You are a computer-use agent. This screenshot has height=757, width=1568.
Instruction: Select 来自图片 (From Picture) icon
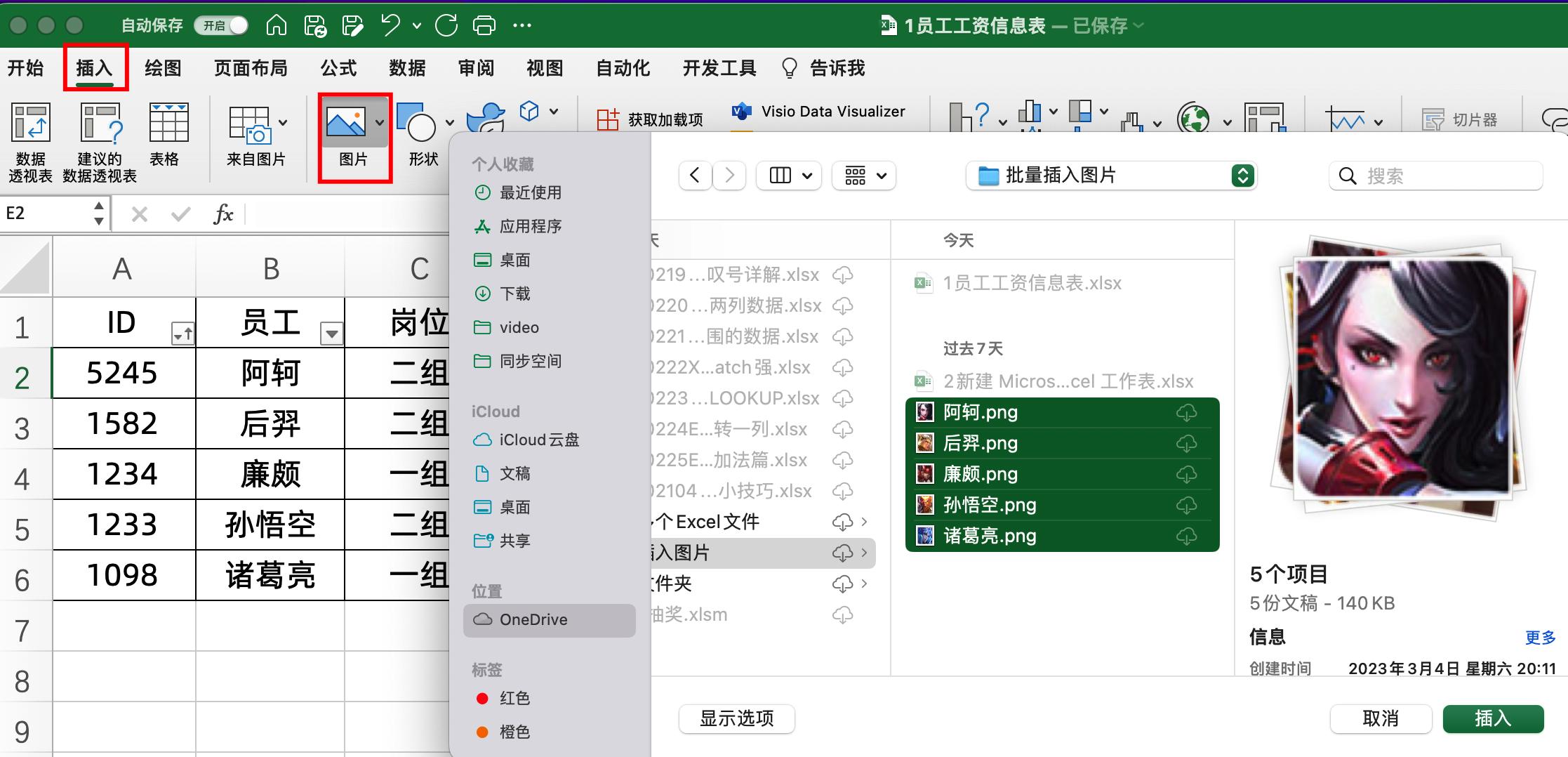(255, 137)
